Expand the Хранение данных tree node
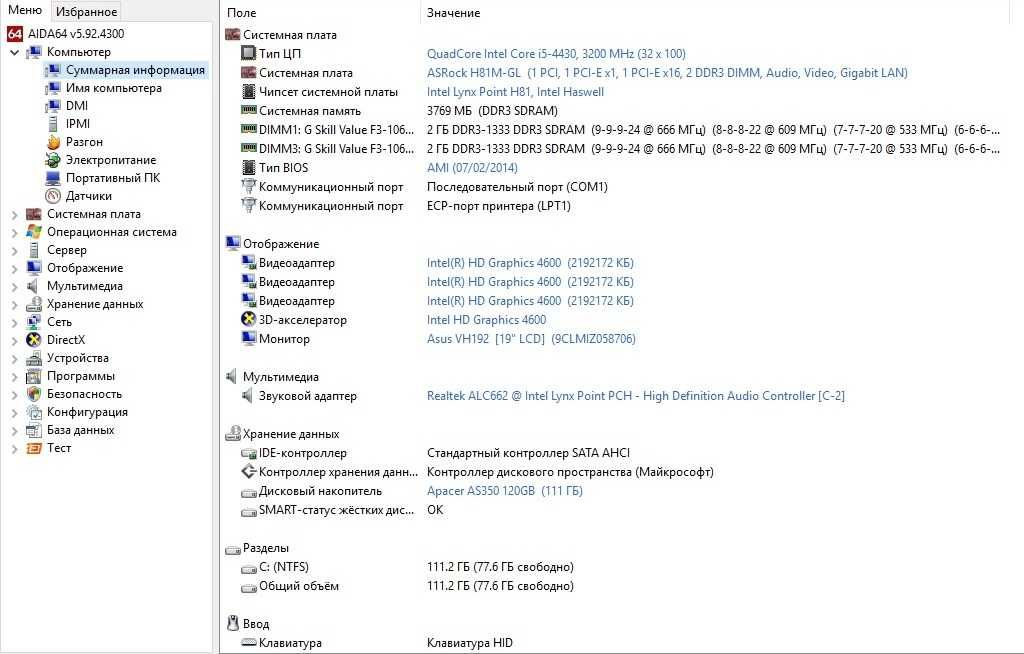 pos(14,304)
